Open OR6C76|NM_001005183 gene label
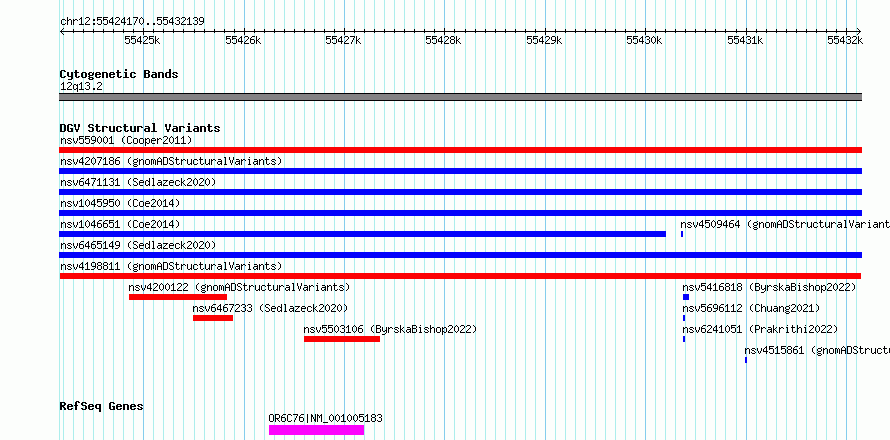The height and width of the screenshot is (440, 890). coord(325,418)
